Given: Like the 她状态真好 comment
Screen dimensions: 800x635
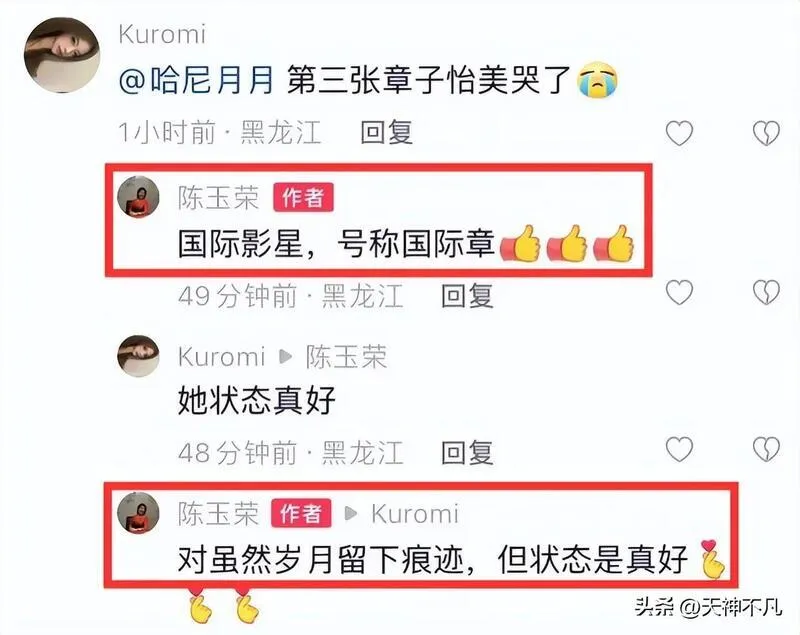Looking at the screenshot, I should tap(680, 449).
